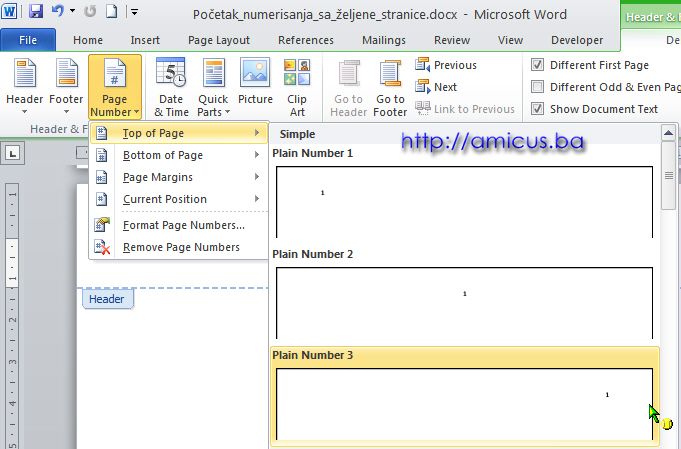Click the Next section icon
This screenshot has height=449, width=681.
pyautogui.click(x=422, y=86)
